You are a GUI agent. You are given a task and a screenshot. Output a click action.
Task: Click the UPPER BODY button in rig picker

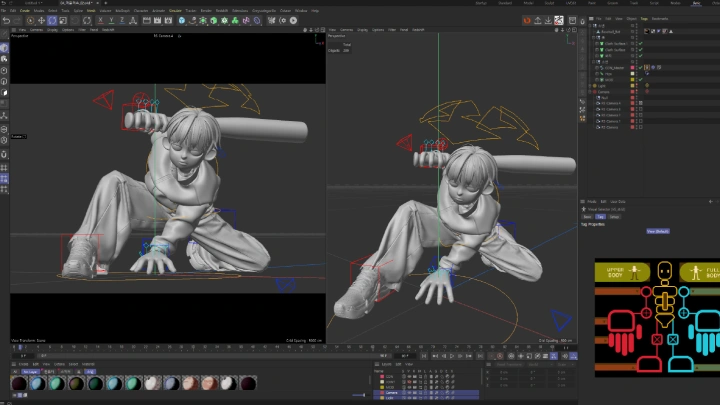(621, 272)
